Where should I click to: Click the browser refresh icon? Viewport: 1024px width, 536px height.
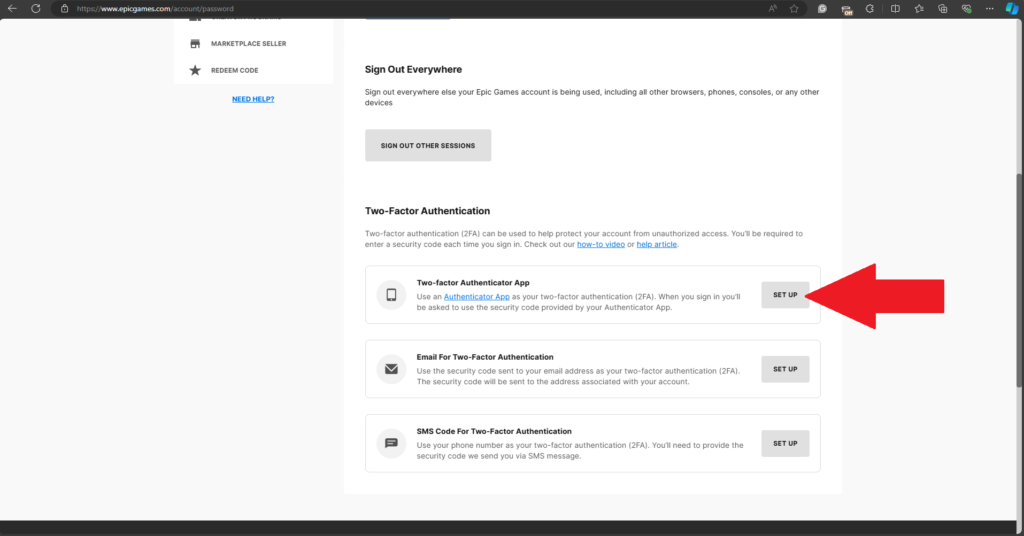[36, 8]
